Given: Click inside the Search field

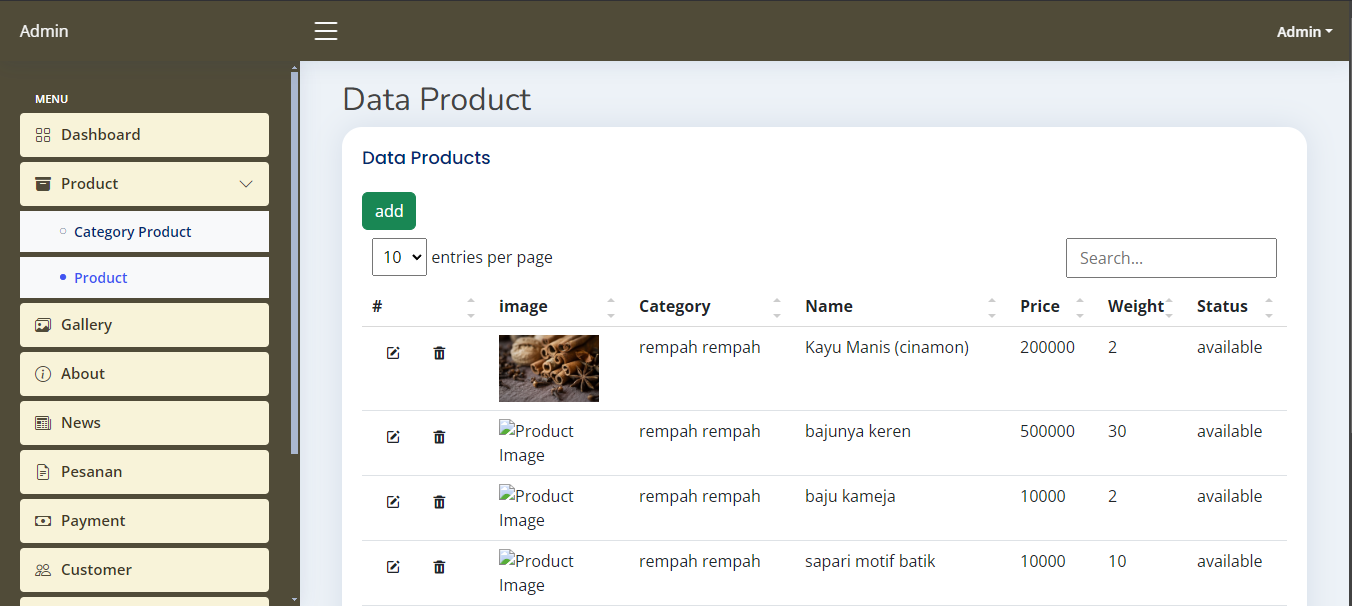Looking at the screenshot, I should coord(1171,258).
